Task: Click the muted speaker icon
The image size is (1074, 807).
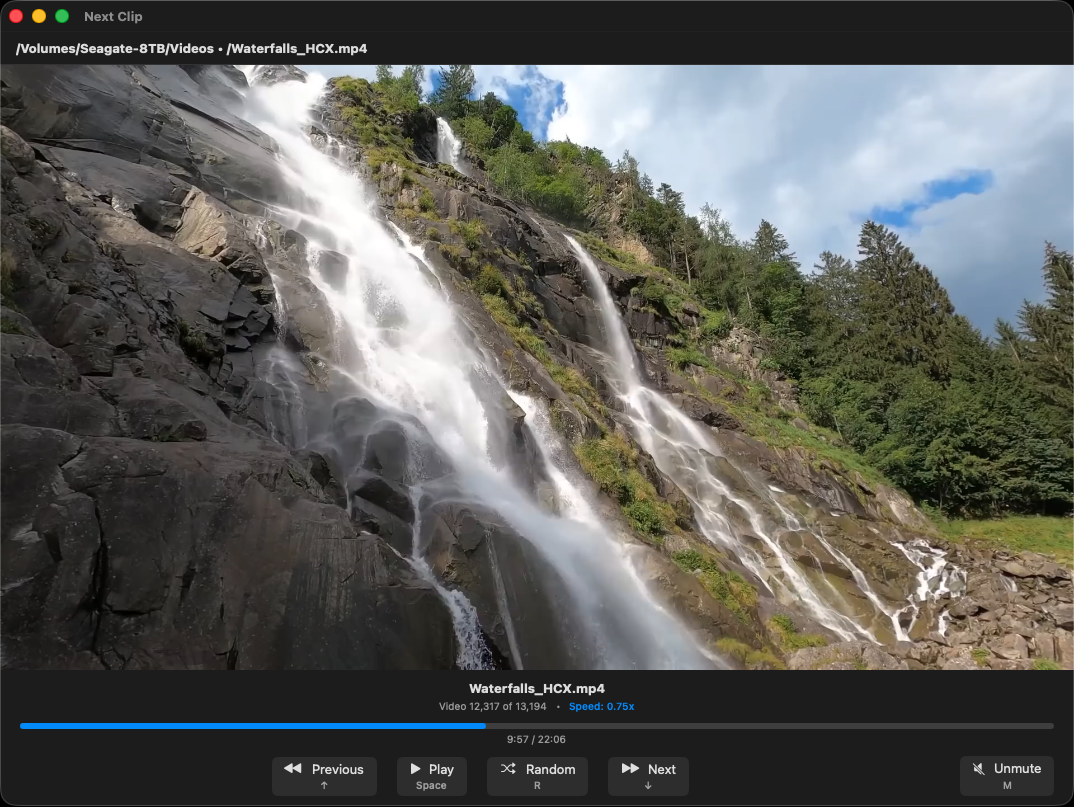Action: click(x=976, y=769)
